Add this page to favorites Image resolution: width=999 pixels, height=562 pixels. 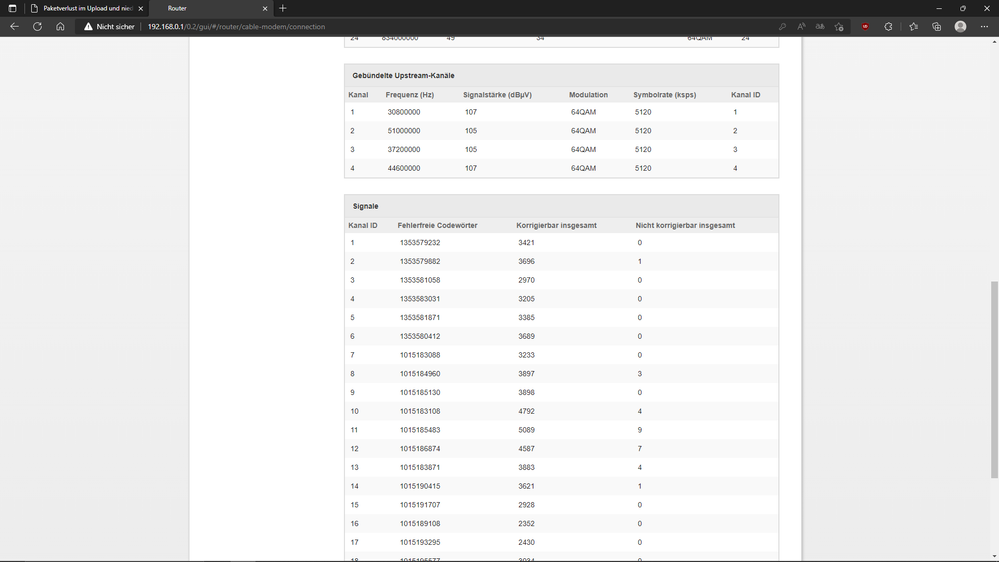tap(839, 27)
